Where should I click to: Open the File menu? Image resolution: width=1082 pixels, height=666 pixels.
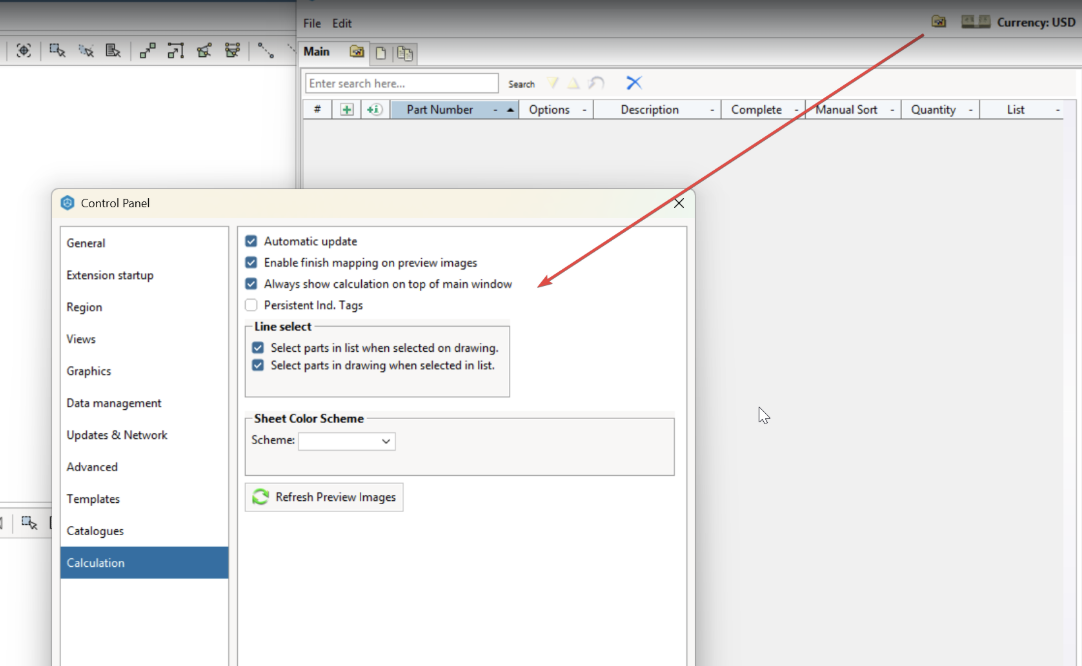pyautogui.click(x=312, y=23)
